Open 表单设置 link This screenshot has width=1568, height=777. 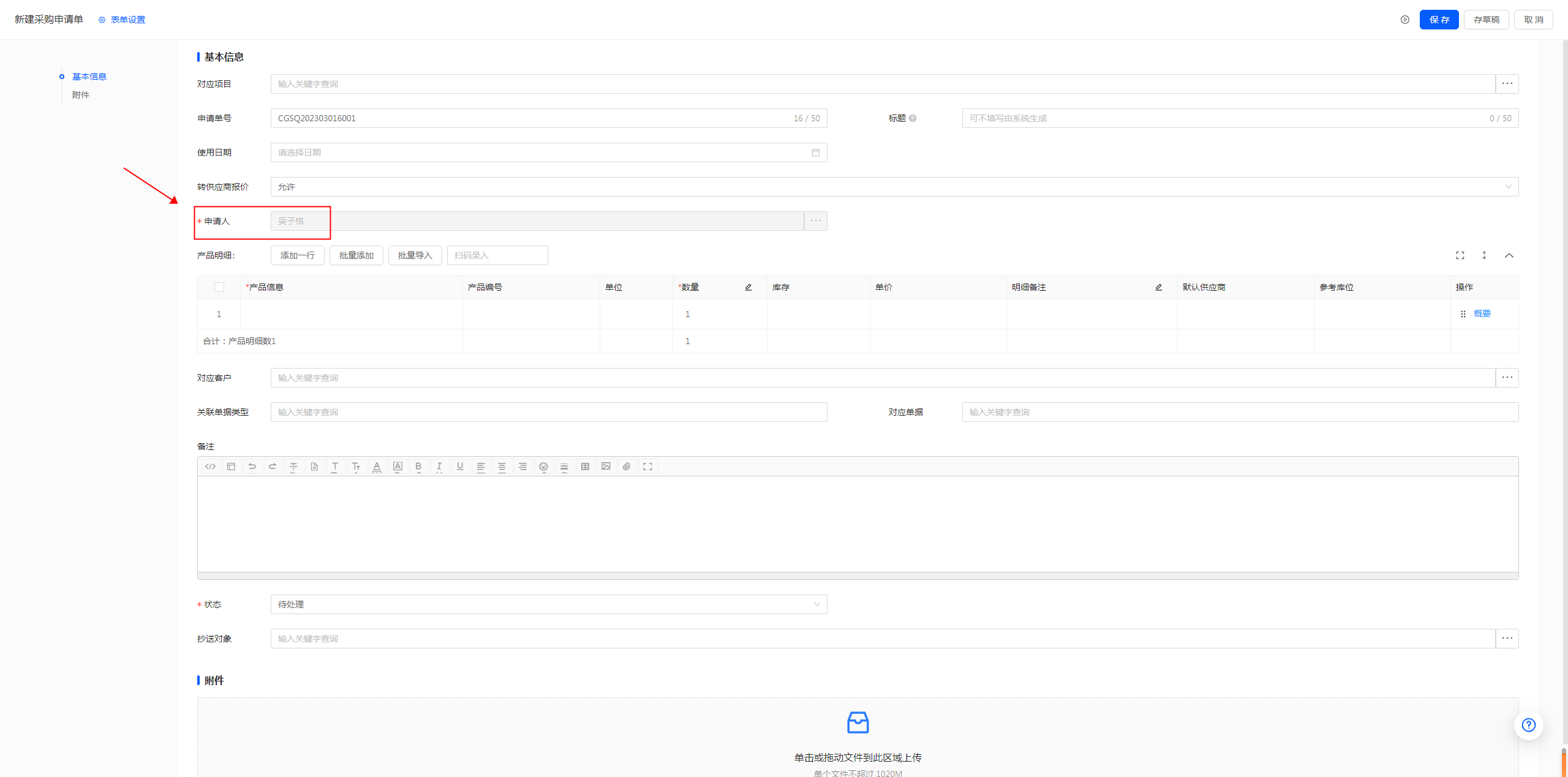click(122, 20)
